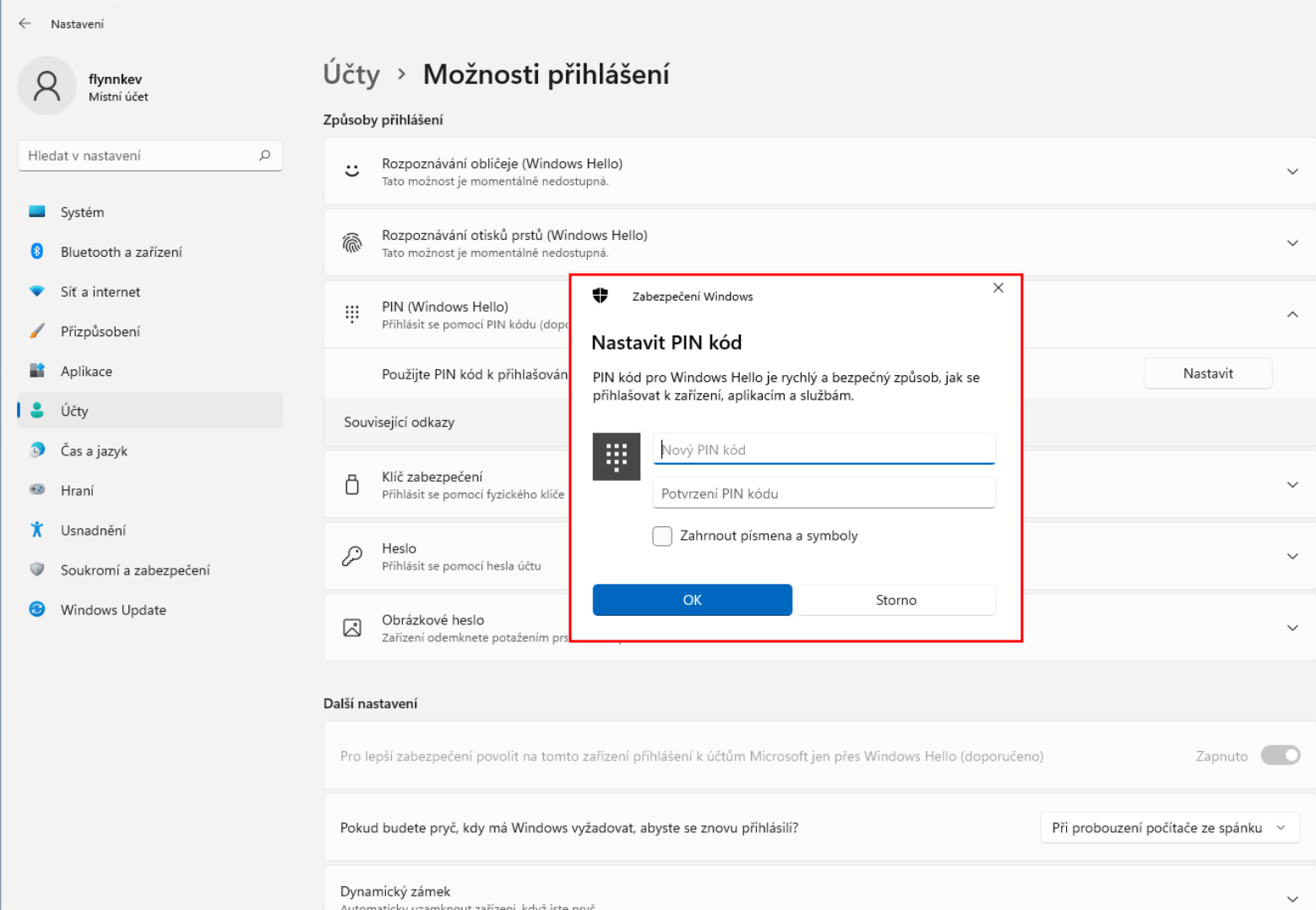This screenshot has height=910, width=1316.
Task: Click the Heslo key icon
Action: [x=352, y=556]
